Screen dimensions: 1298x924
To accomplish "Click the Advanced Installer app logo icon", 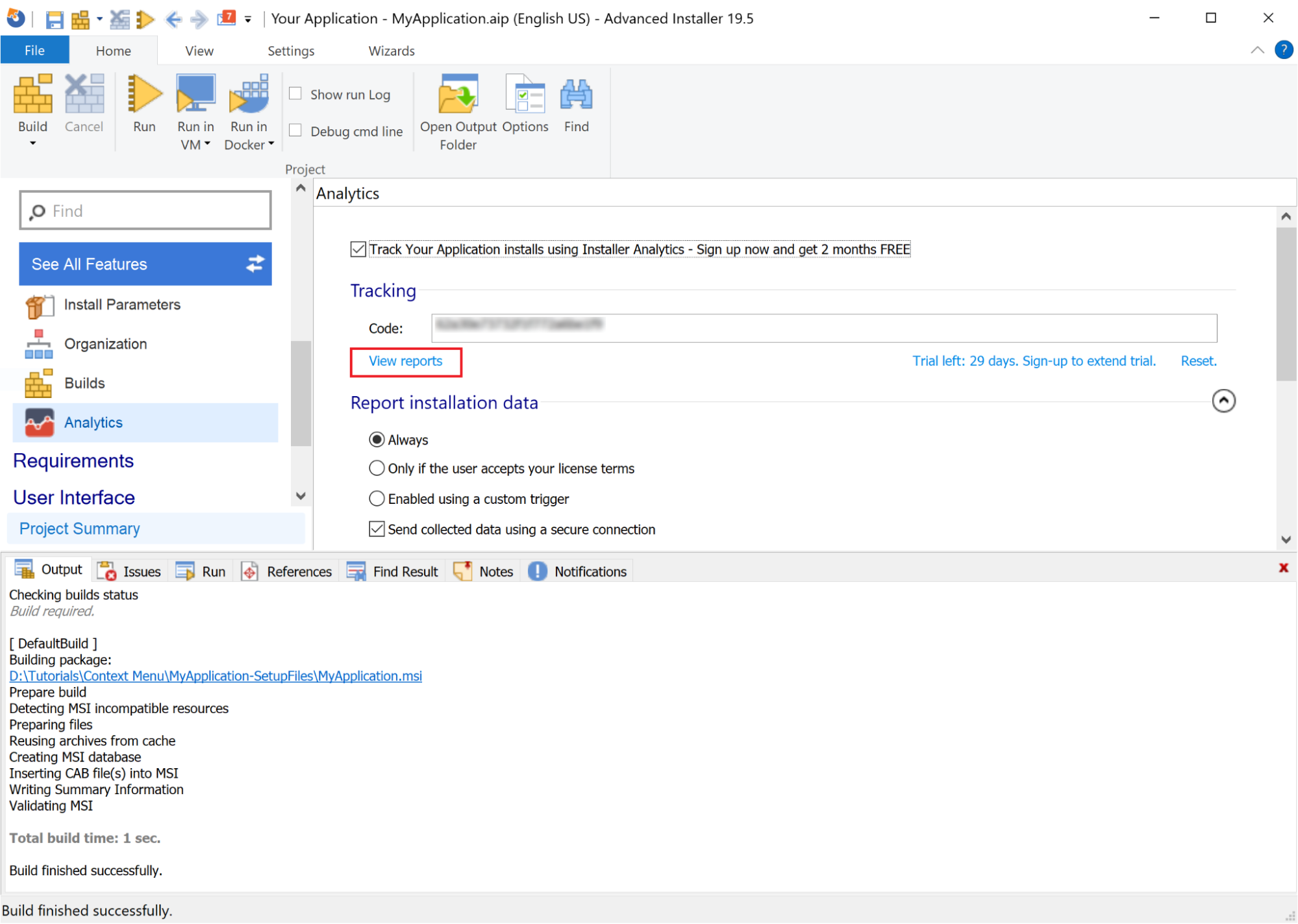I will pos(16,18).
